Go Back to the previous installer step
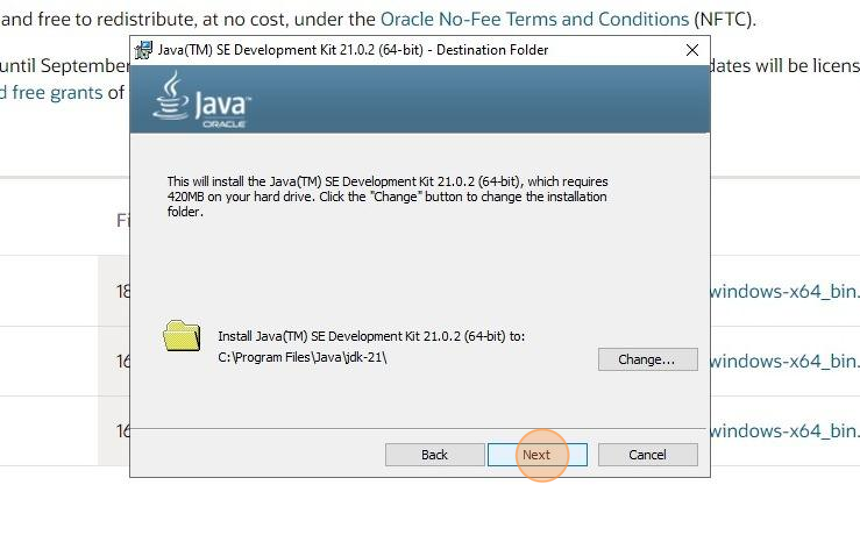 coord(434,455)
